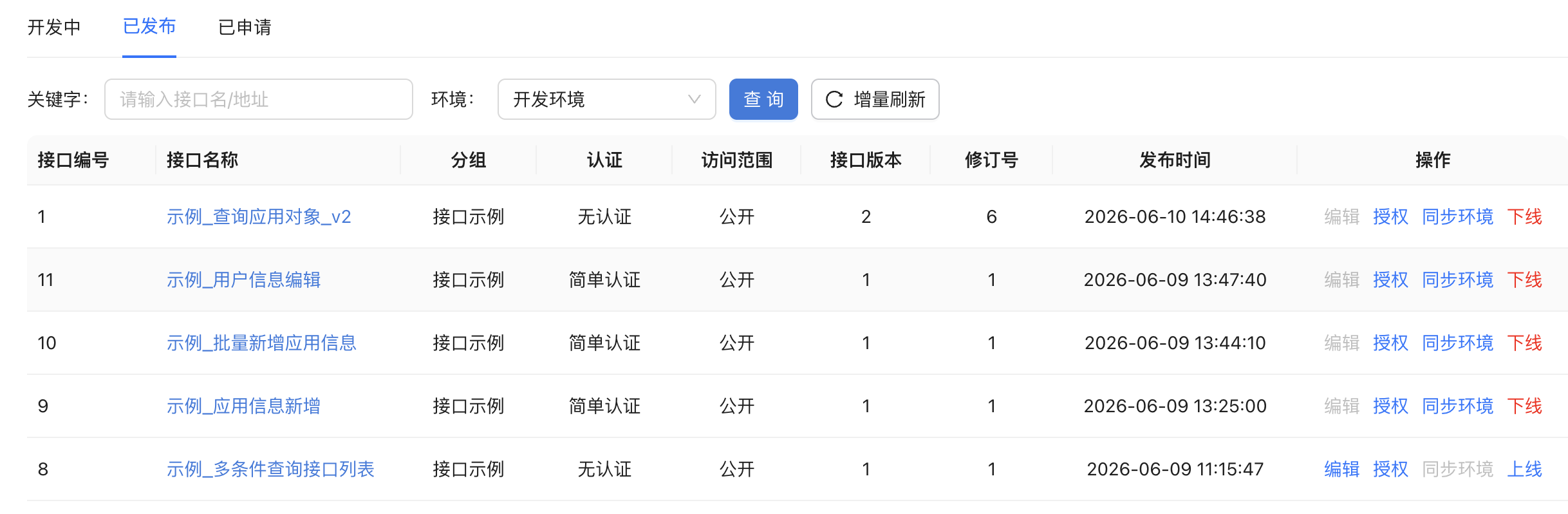The width and height of the screenshot is (1568, 514).
Task: Click the 发布时间 column header
Action: tap(1175, 160)
